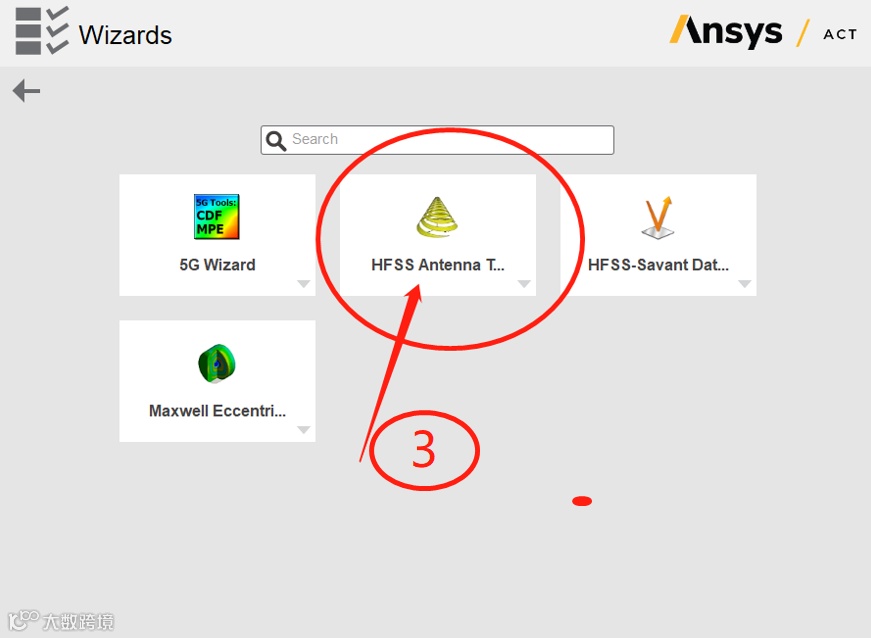Click the Wizards checklist icon
Image resolution: width=871 pixels, height=638 pixels.
(x=42, y=31)
